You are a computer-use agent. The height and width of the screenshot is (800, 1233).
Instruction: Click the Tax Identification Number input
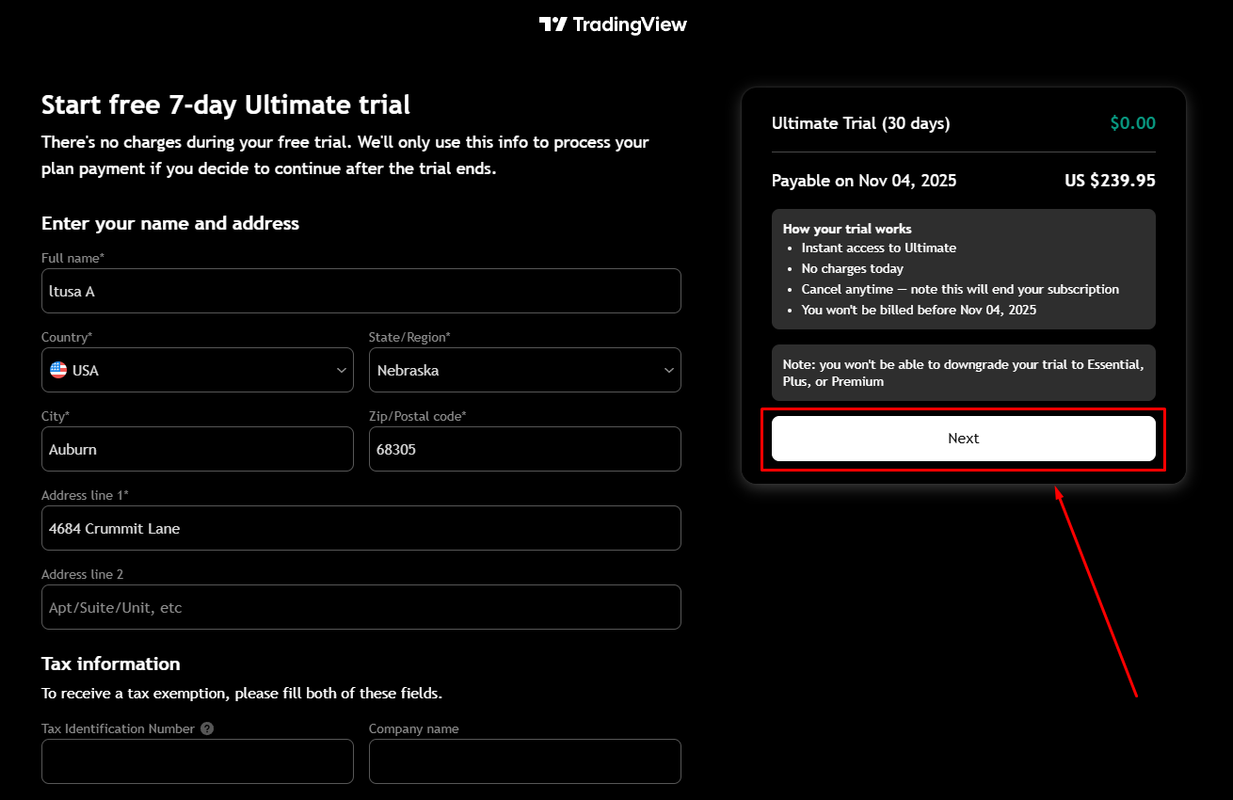pyautogui.click(x=197, y=761)
